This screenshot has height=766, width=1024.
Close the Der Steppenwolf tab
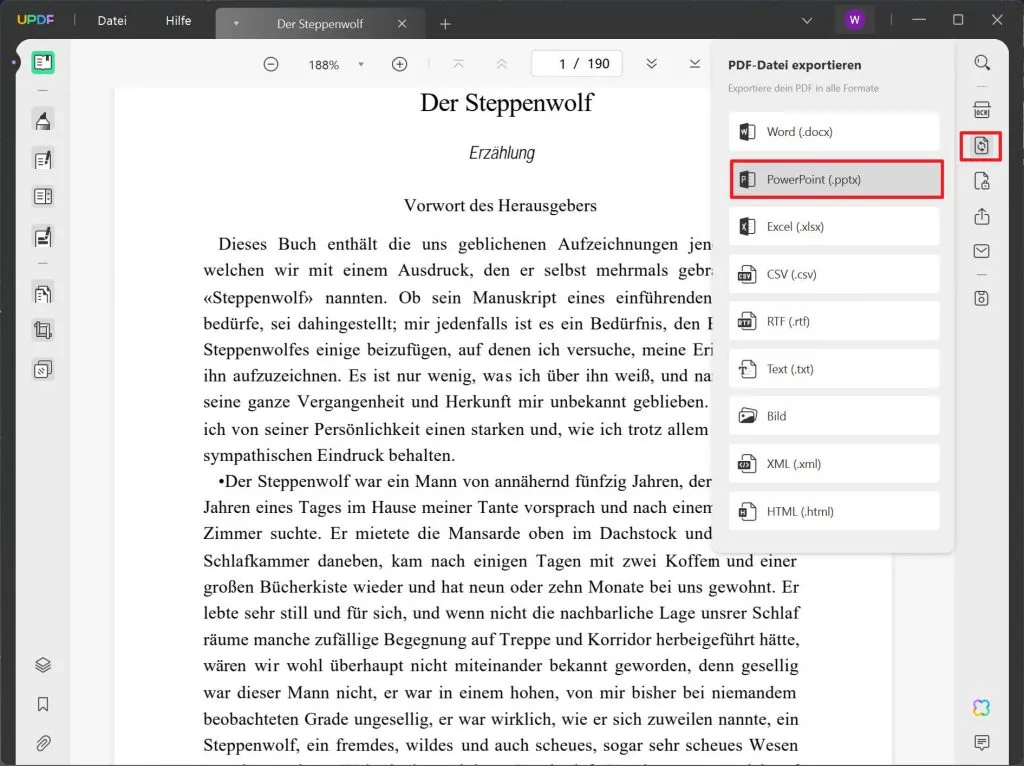402,24
